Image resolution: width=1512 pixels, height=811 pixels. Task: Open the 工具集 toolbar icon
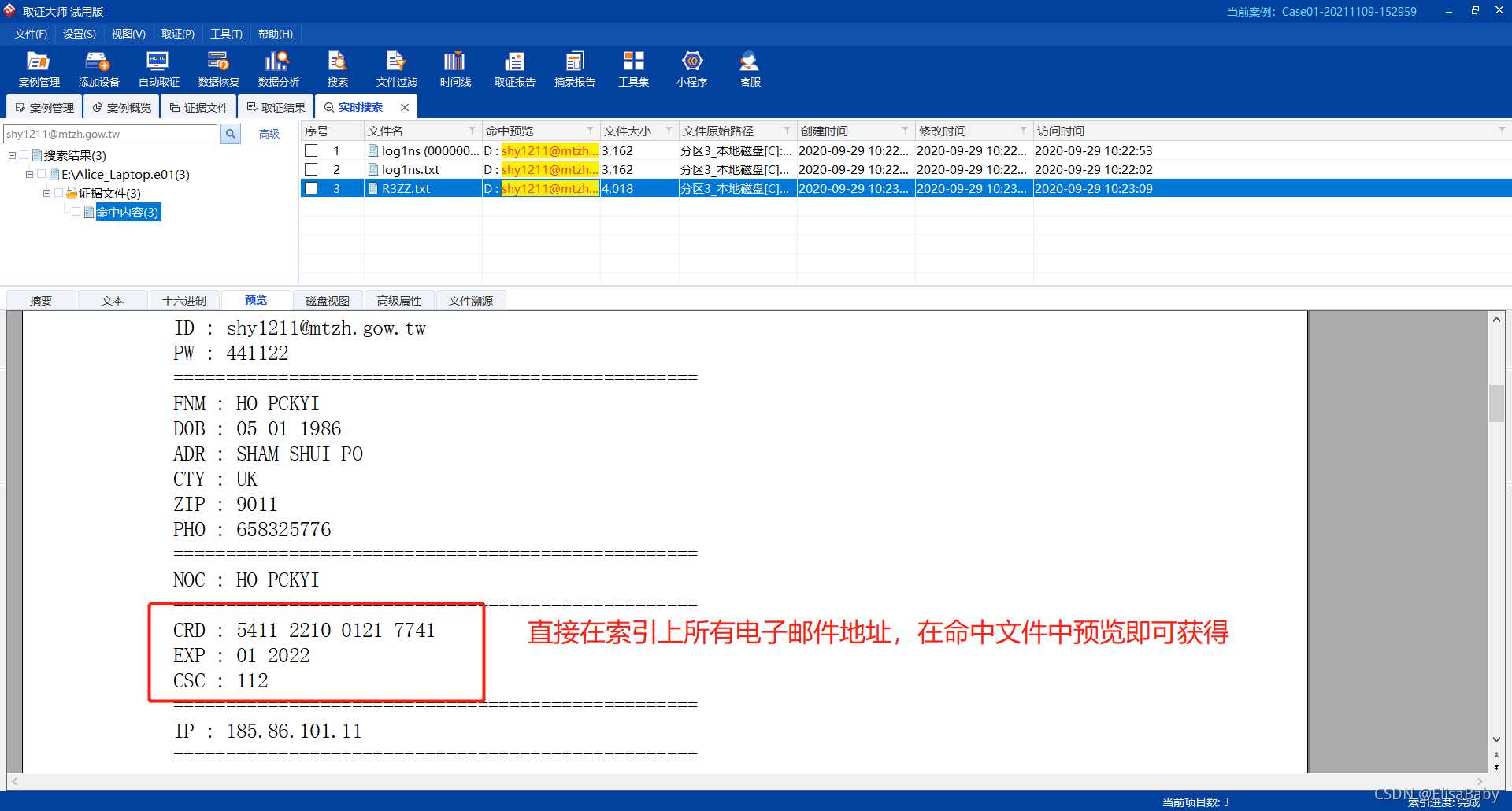pos(633,69)
